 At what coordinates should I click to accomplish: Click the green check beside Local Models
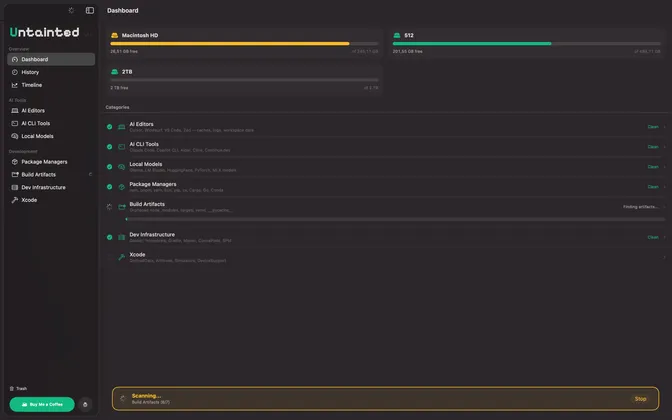109,167
